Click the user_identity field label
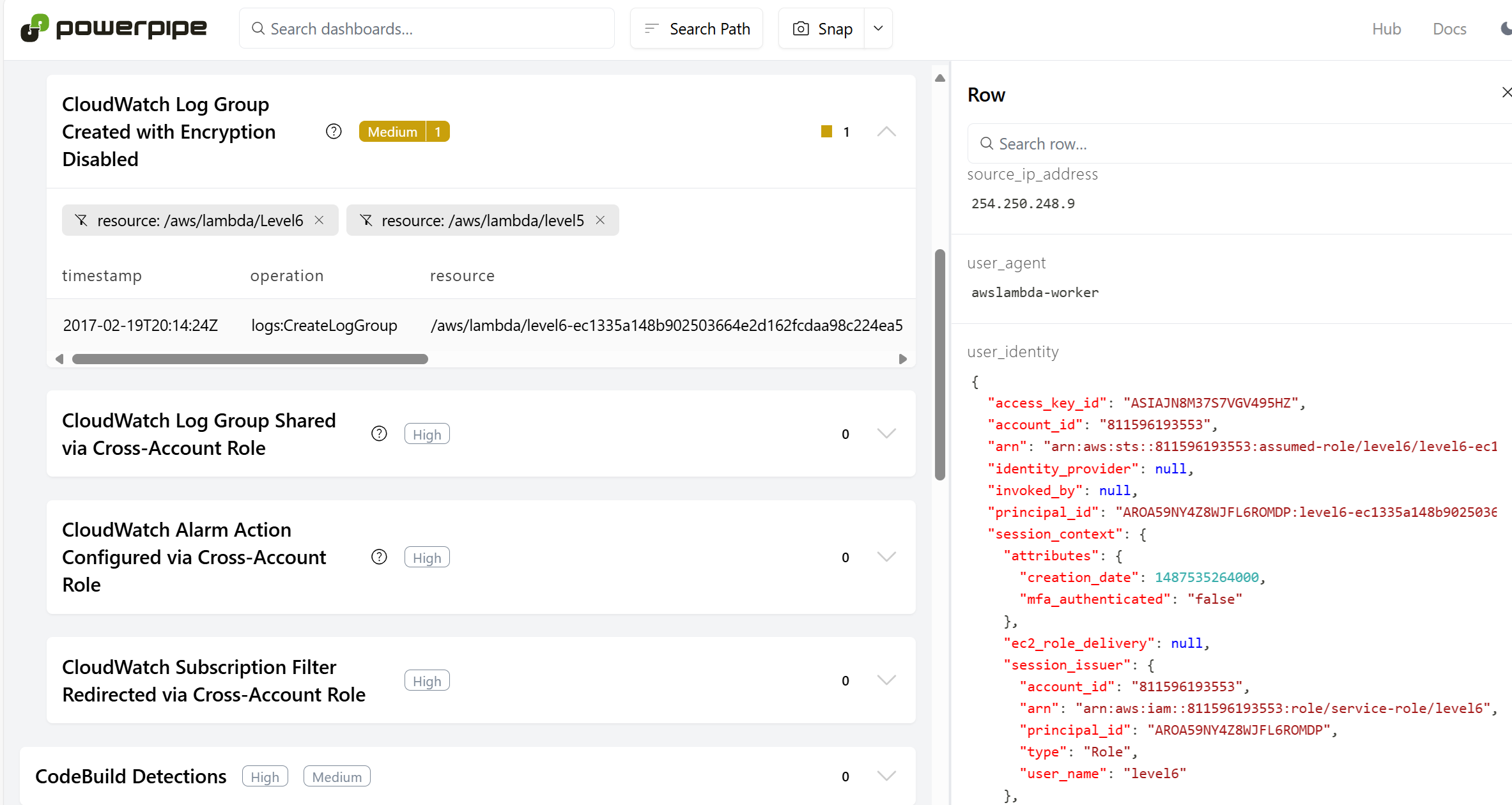 click(x=1013, y=352)
